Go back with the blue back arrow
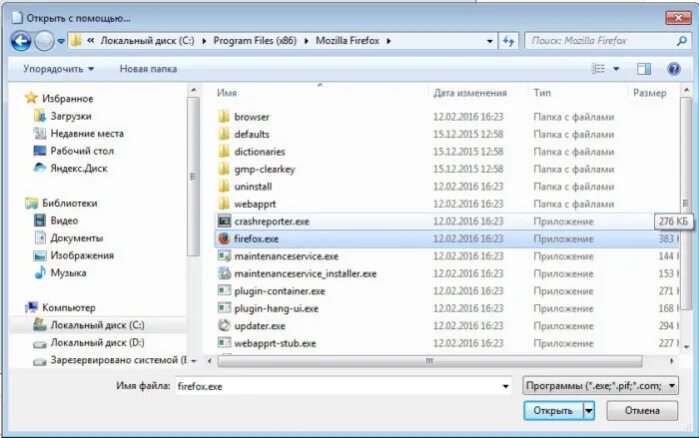 tap(21, 41)
